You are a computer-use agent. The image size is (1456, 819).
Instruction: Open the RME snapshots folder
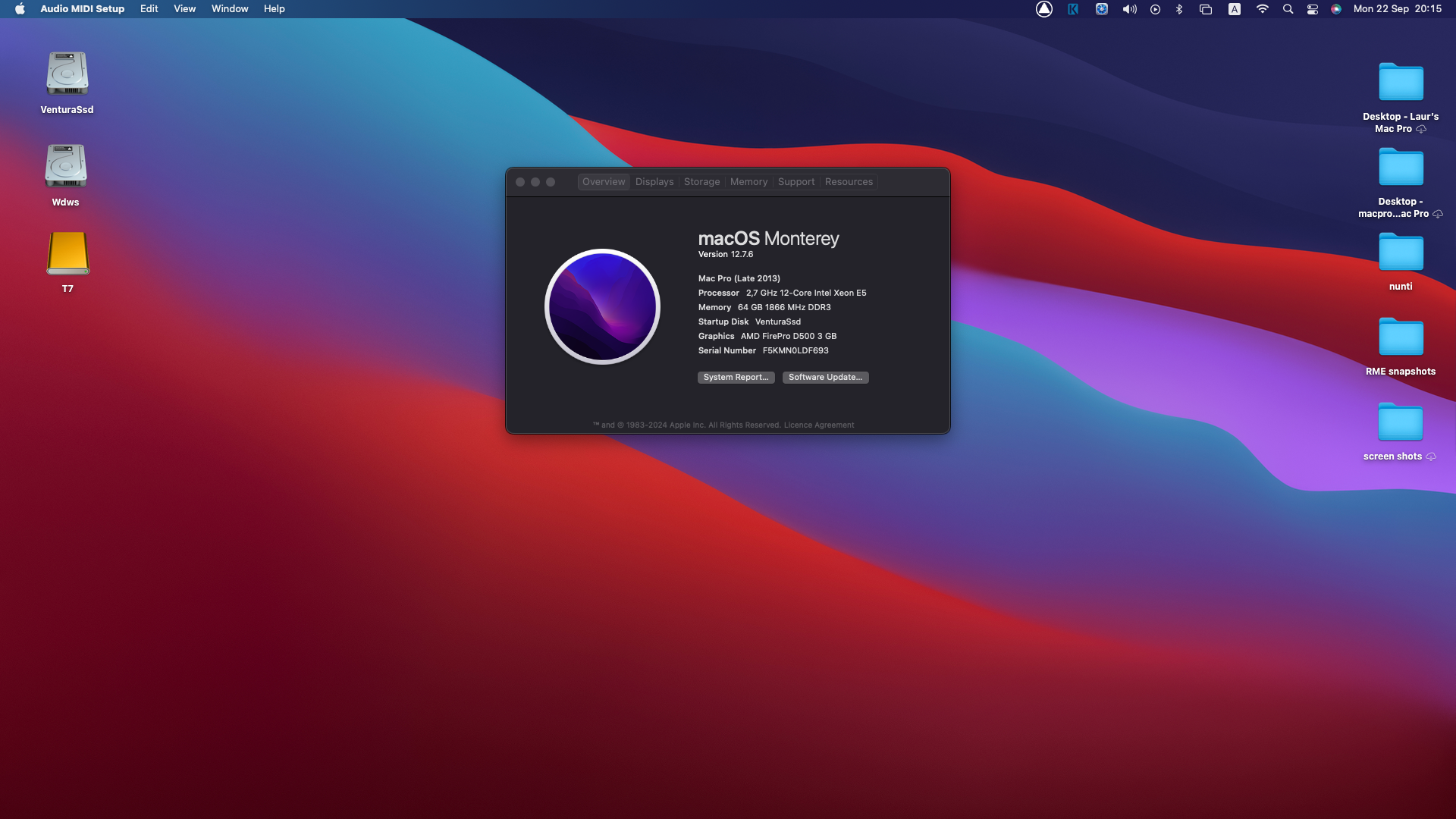[1400, 338]
